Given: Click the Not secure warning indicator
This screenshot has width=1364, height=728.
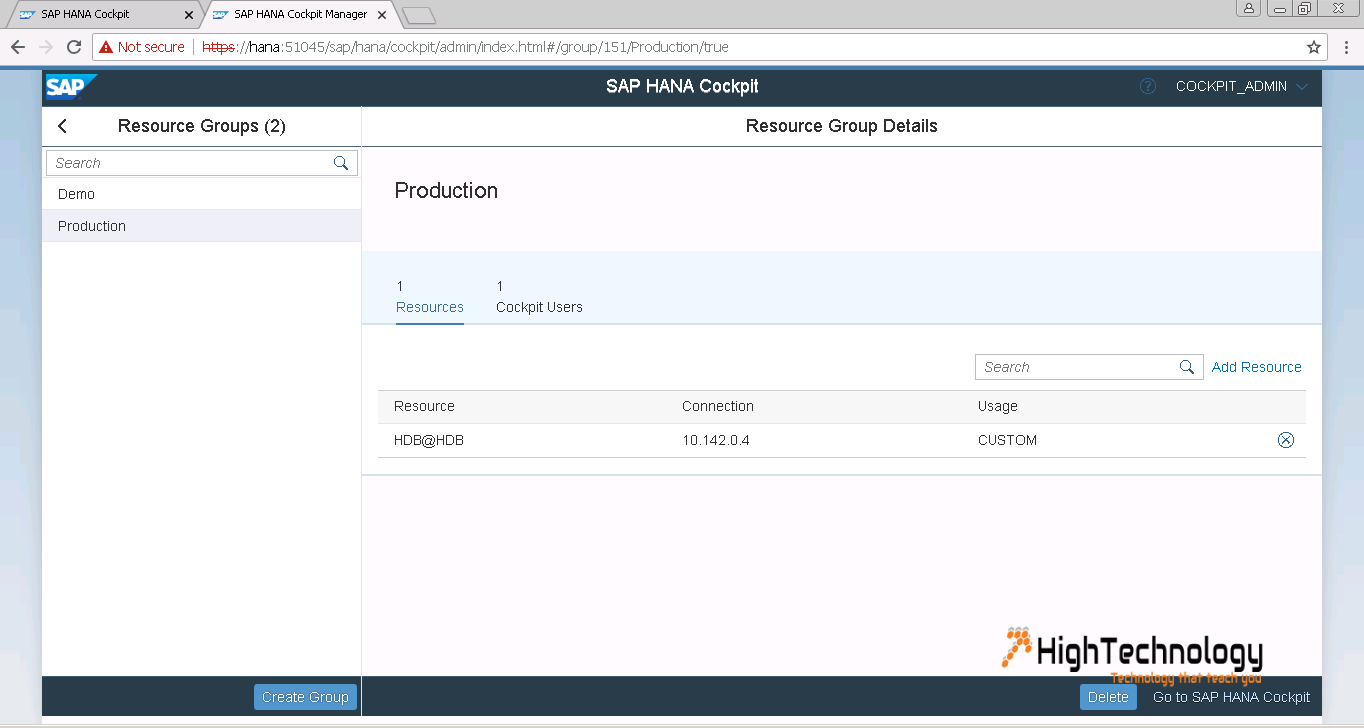Looking at the screenshot, I should (x=141, y=47).
